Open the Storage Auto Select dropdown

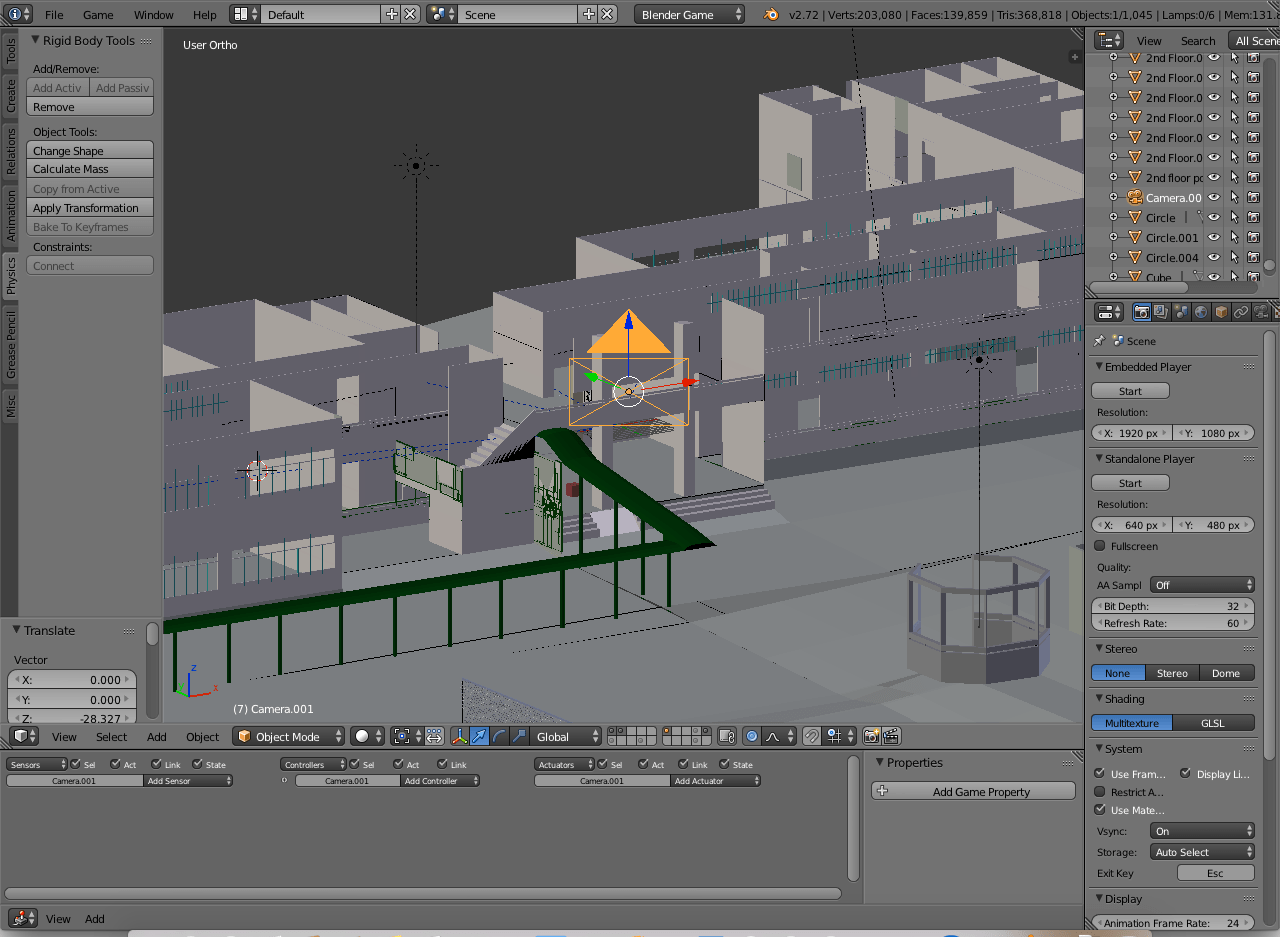click(x=1202, y=852)
